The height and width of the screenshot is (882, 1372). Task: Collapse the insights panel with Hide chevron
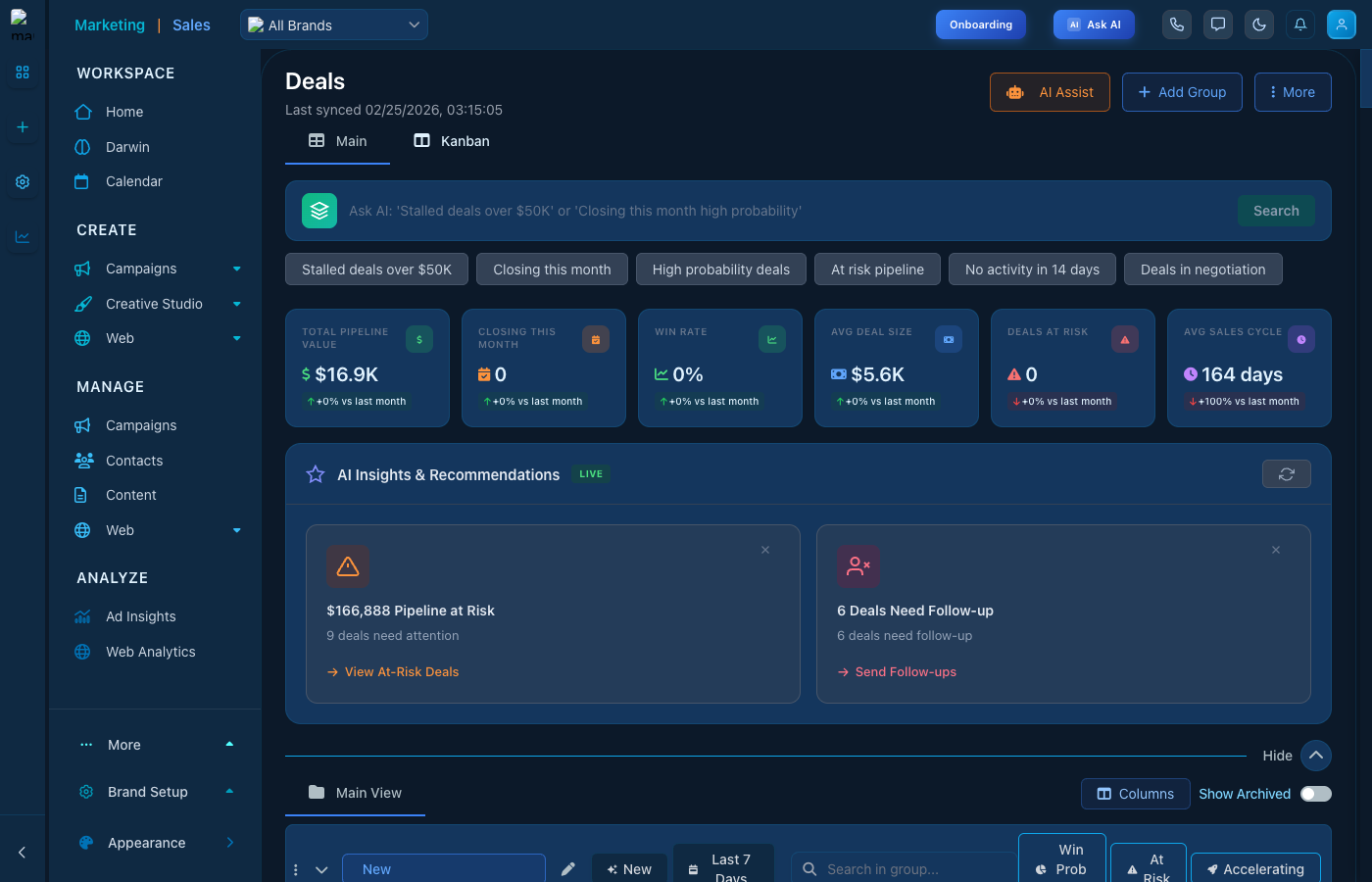(x=1316, y=756)
